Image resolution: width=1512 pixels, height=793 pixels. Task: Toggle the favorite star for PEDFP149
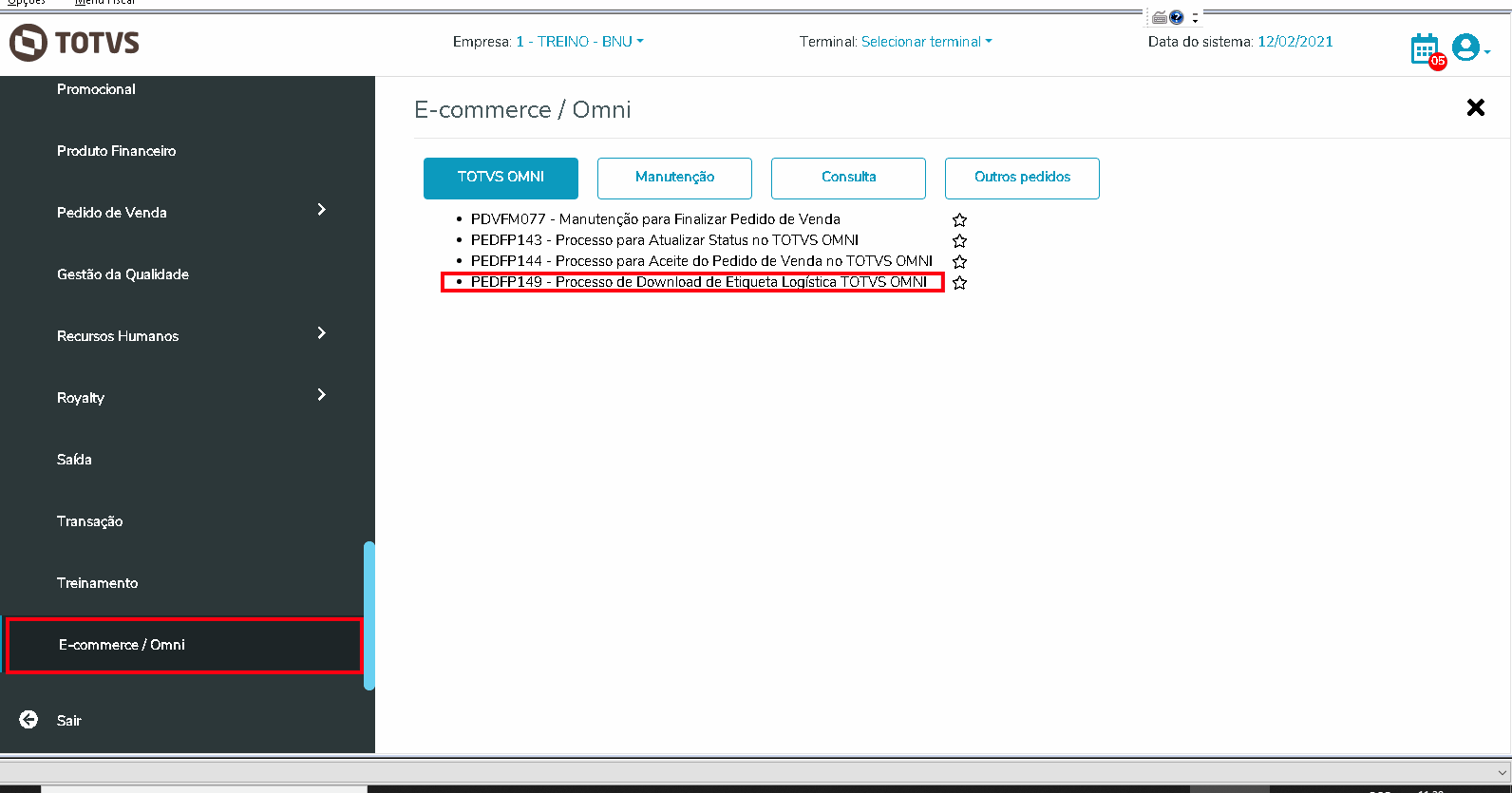960,283
